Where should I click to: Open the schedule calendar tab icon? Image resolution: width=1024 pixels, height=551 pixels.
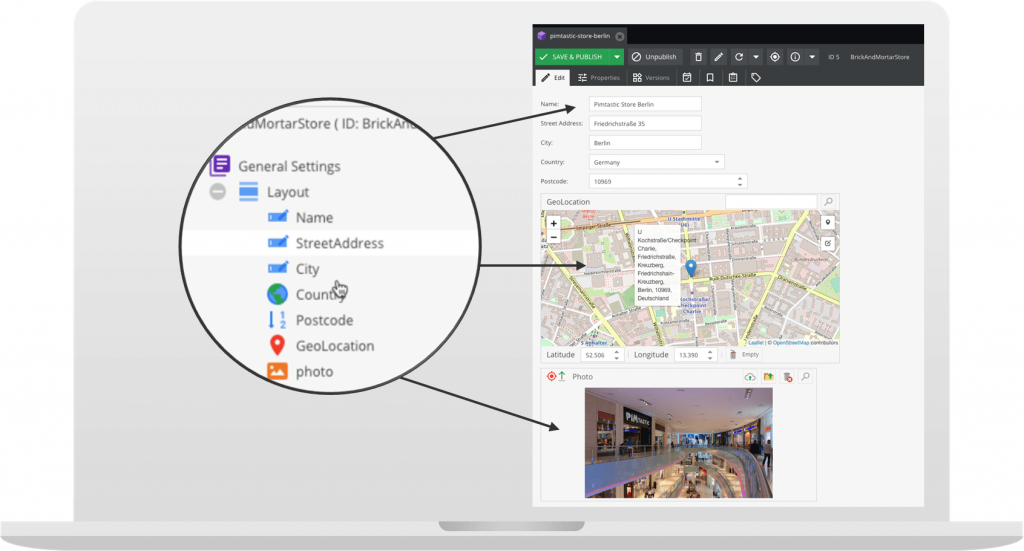687,78
